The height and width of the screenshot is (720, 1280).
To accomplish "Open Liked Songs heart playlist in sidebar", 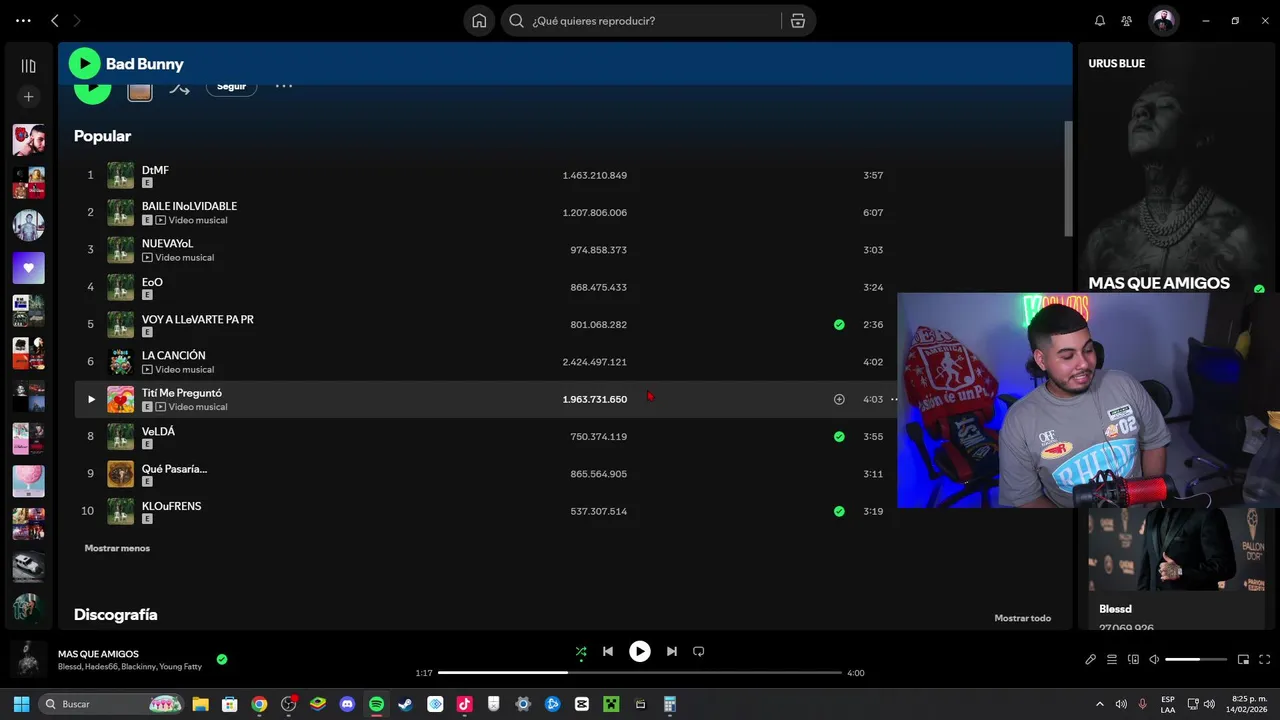I will pos(28,268).
